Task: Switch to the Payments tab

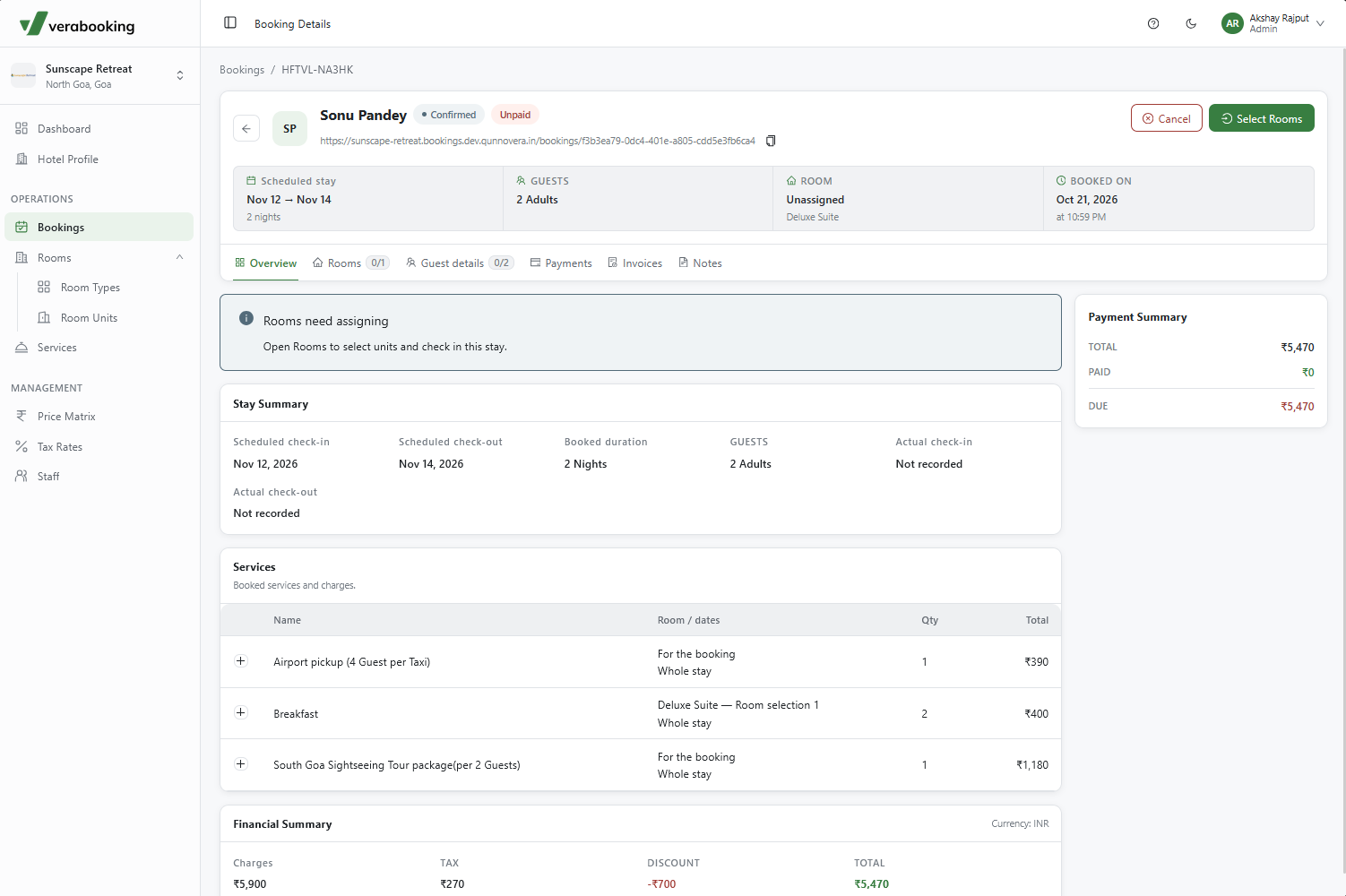Action: click(561, 263)
